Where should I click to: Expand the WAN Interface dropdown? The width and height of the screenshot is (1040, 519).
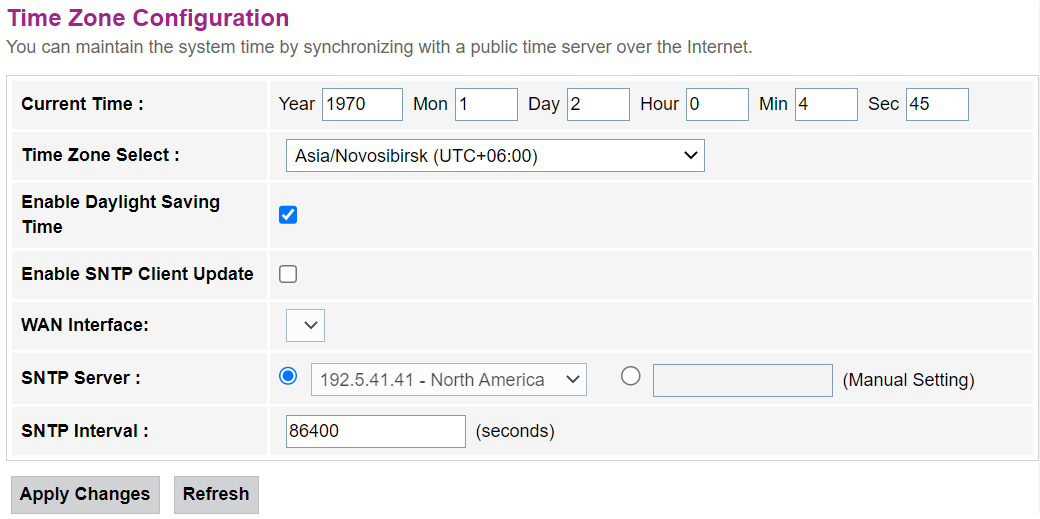point(305,325)
